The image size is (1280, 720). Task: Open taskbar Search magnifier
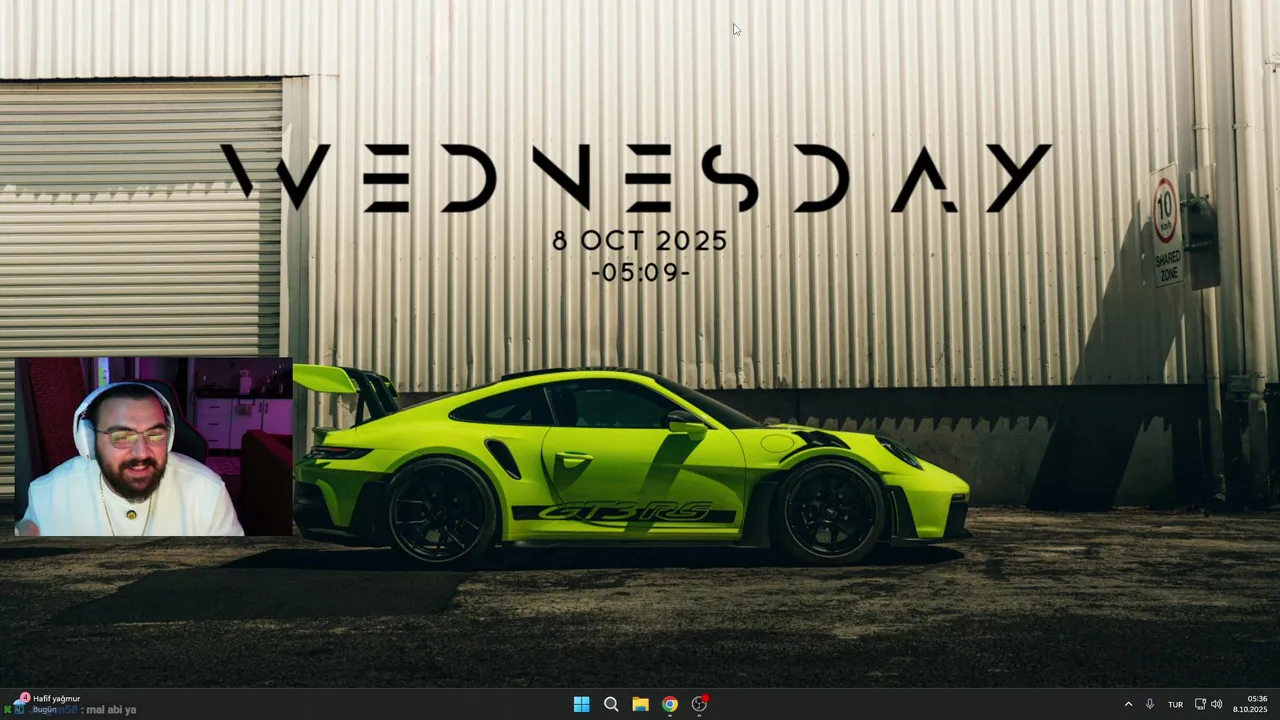pyautogui.click(x=611, y=704)
